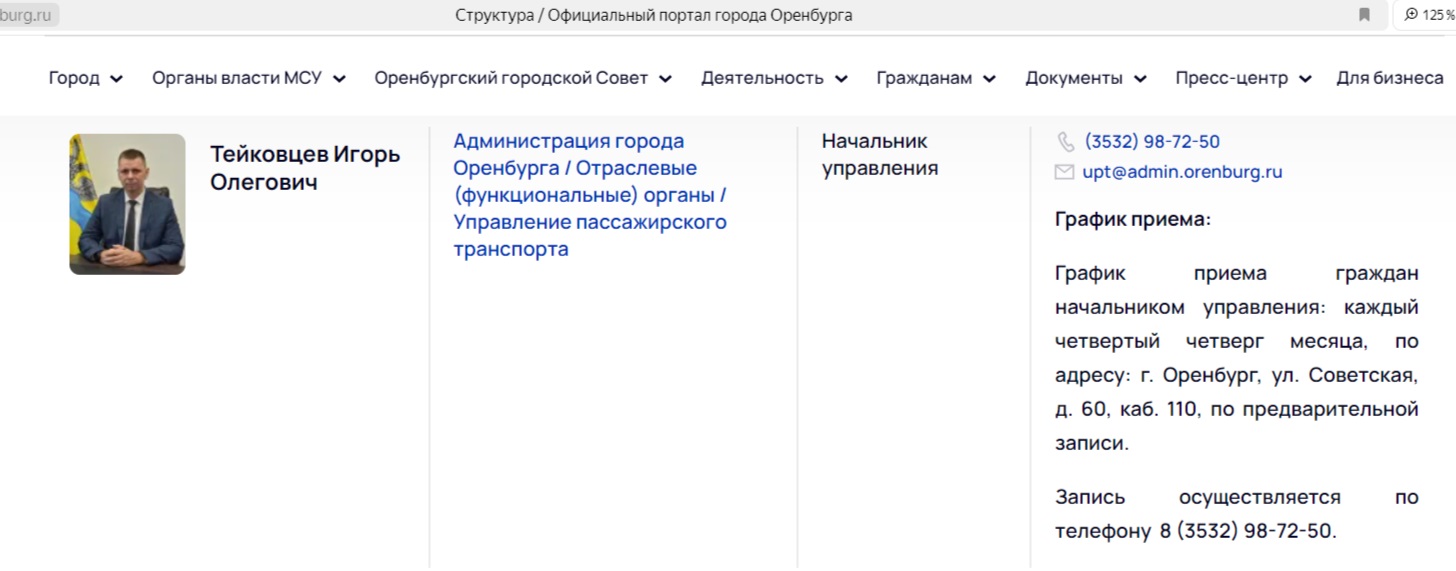Open the Органы власти МСУ menu
Viewport: 1456px width, 571px height.
[x=237, y=78]
